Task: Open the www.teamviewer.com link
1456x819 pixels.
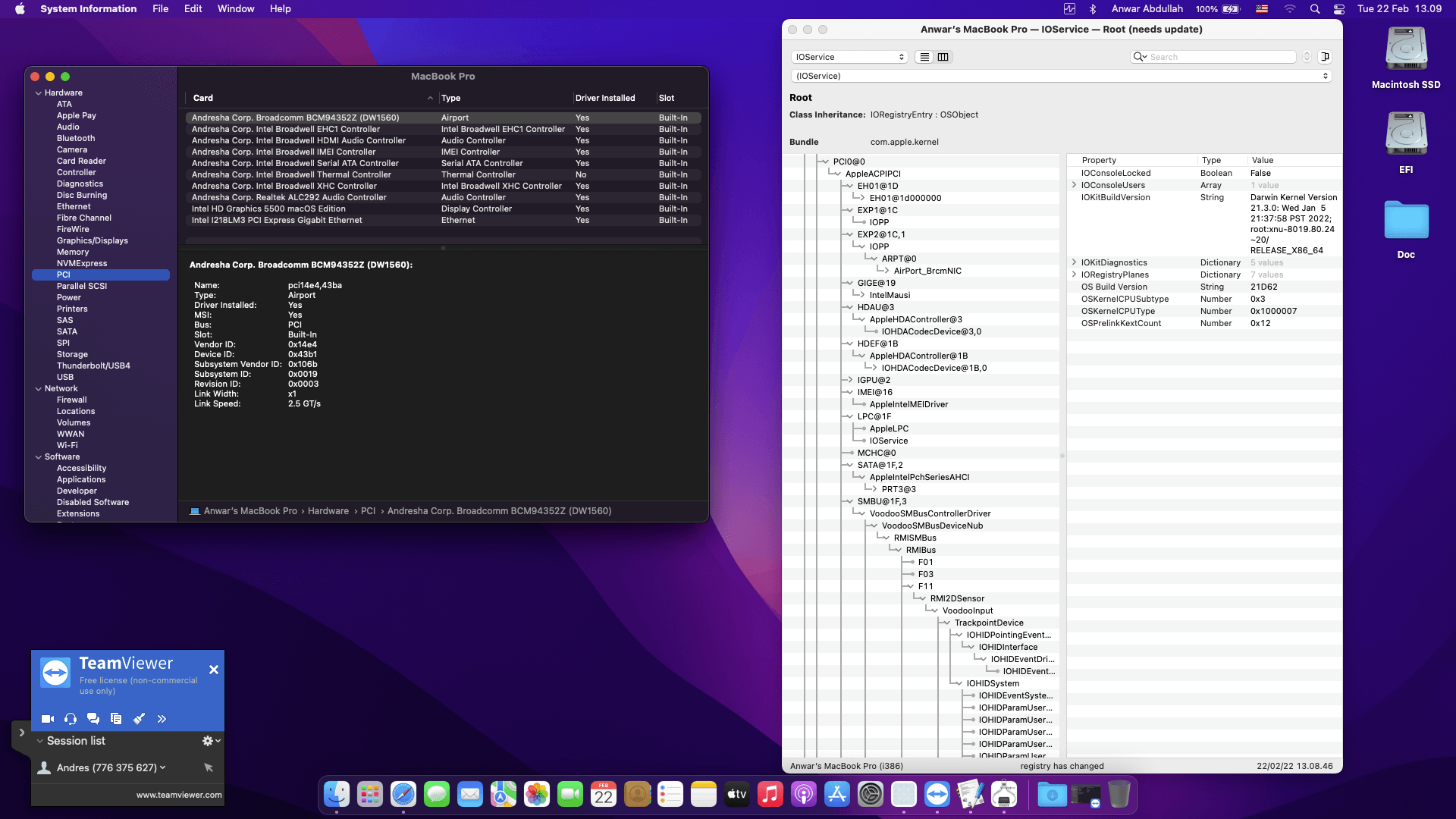Action: pyautogui.click(x=179, y=795)
